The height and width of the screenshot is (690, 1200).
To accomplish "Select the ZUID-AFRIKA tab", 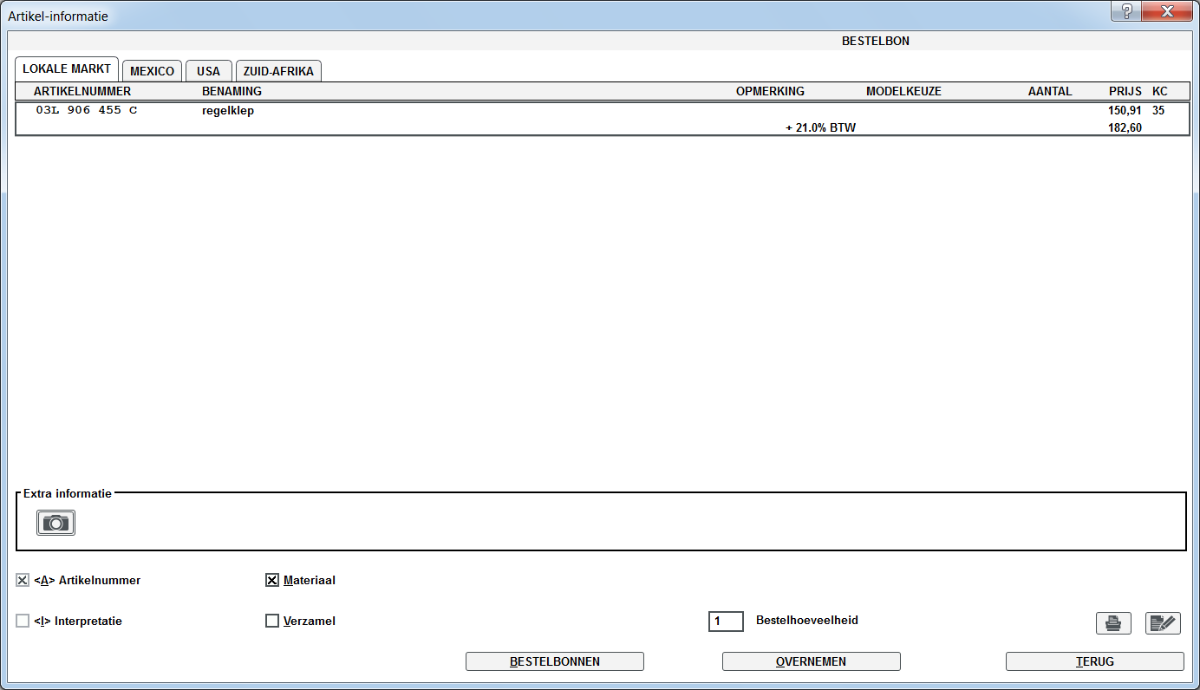I will click(x=279, y=71).
